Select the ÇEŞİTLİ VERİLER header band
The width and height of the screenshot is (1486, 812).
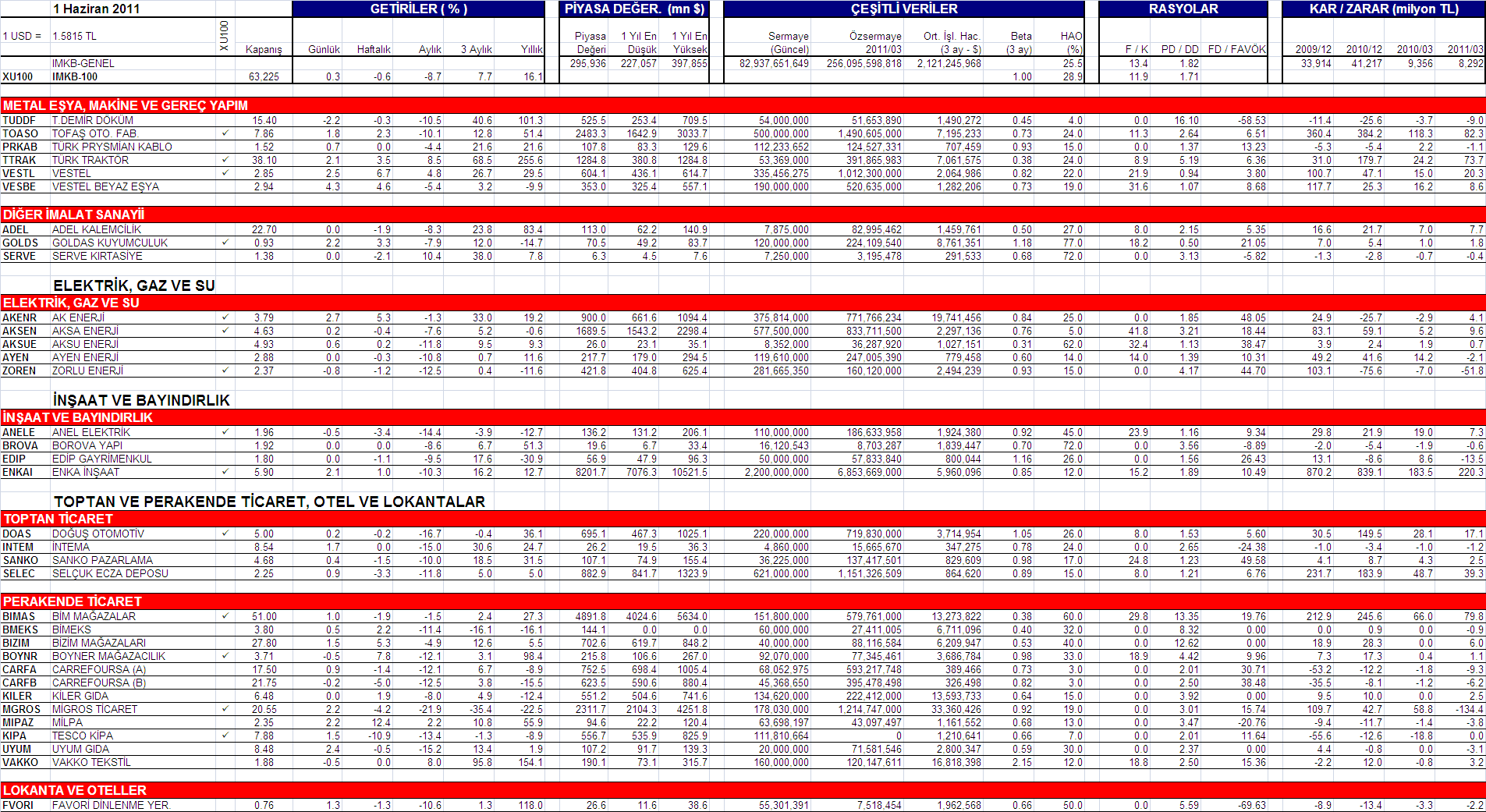point(904,9)
